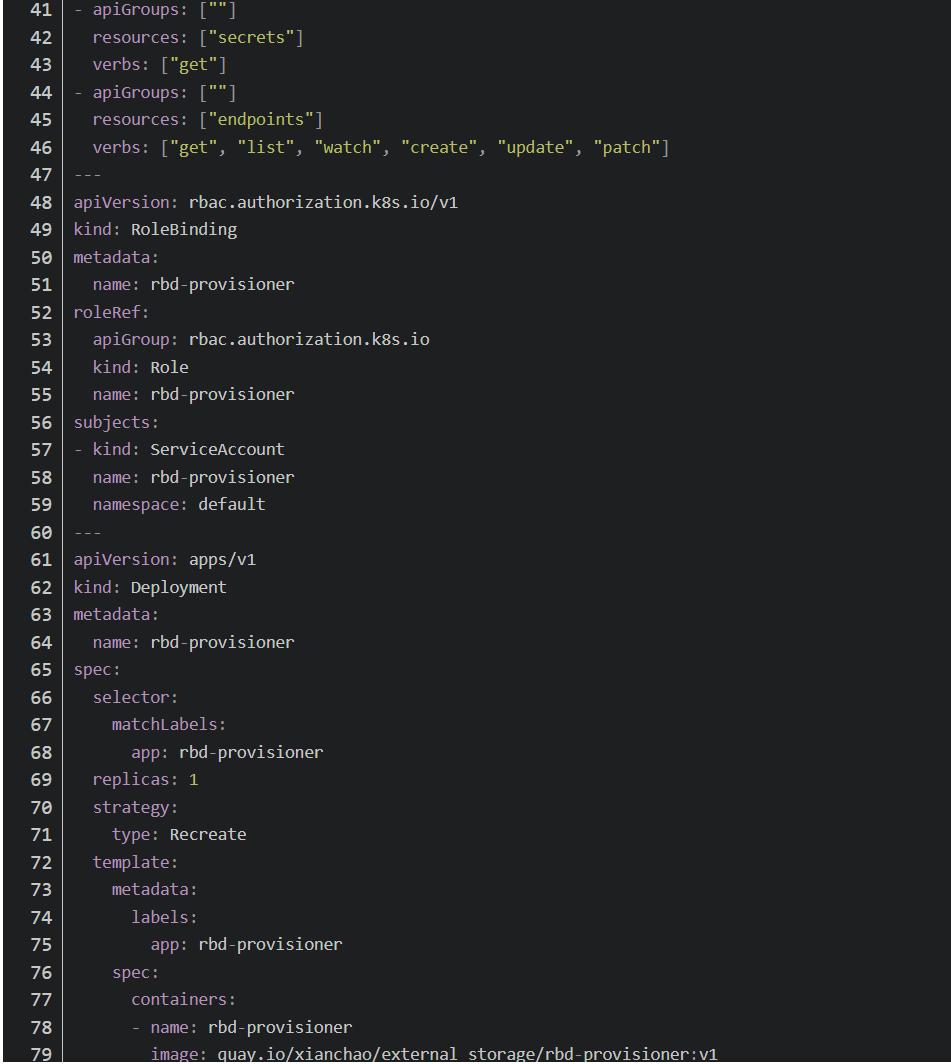Click rbac.authorization.k8s.io/v1 apiVersion value
The image size is (951, 1064).
tap(323, 202)
